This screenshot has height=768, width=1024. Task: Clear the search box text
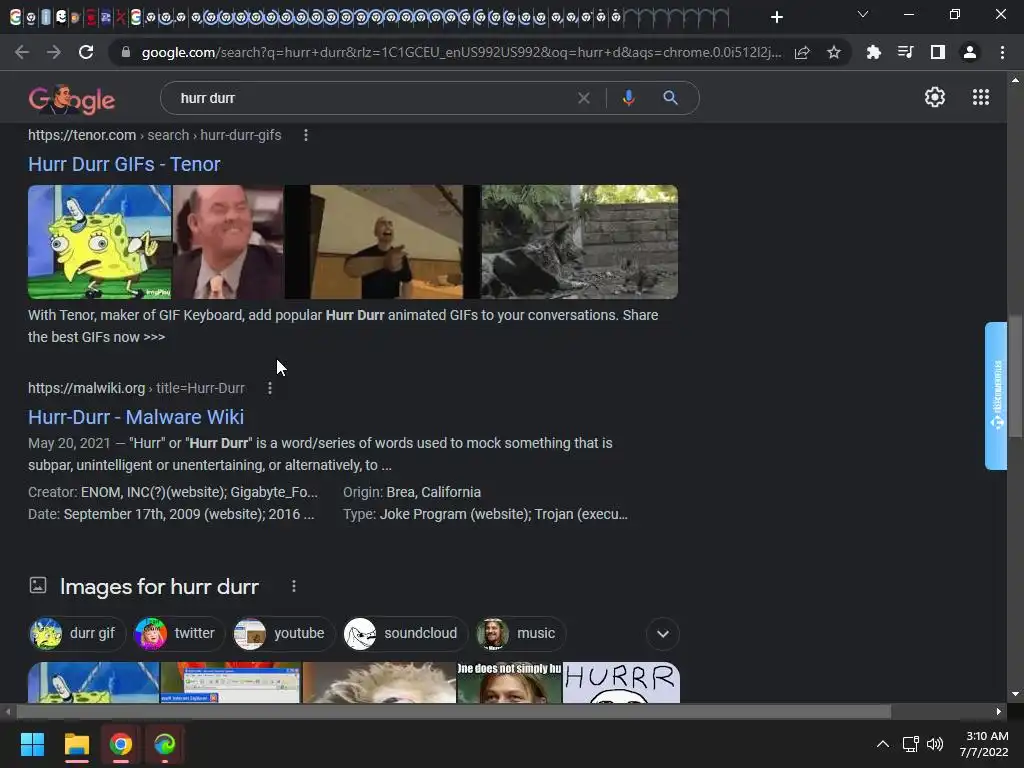pos(584,98)
